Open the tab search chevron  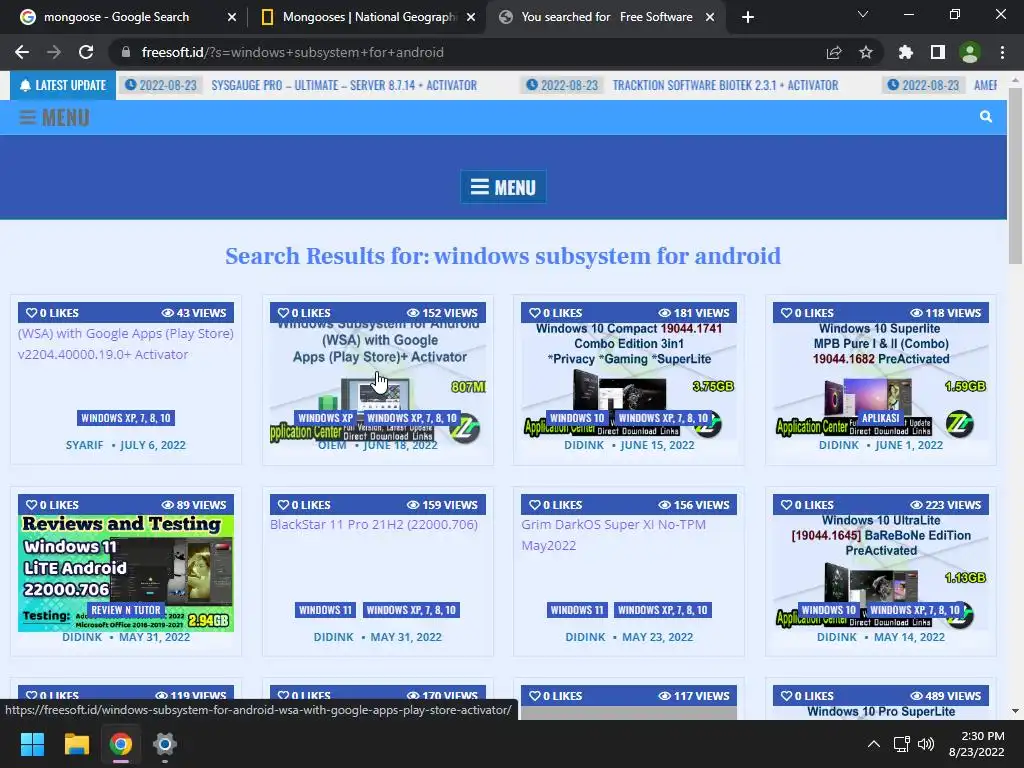pyautogui.click(x=863, y=14)
